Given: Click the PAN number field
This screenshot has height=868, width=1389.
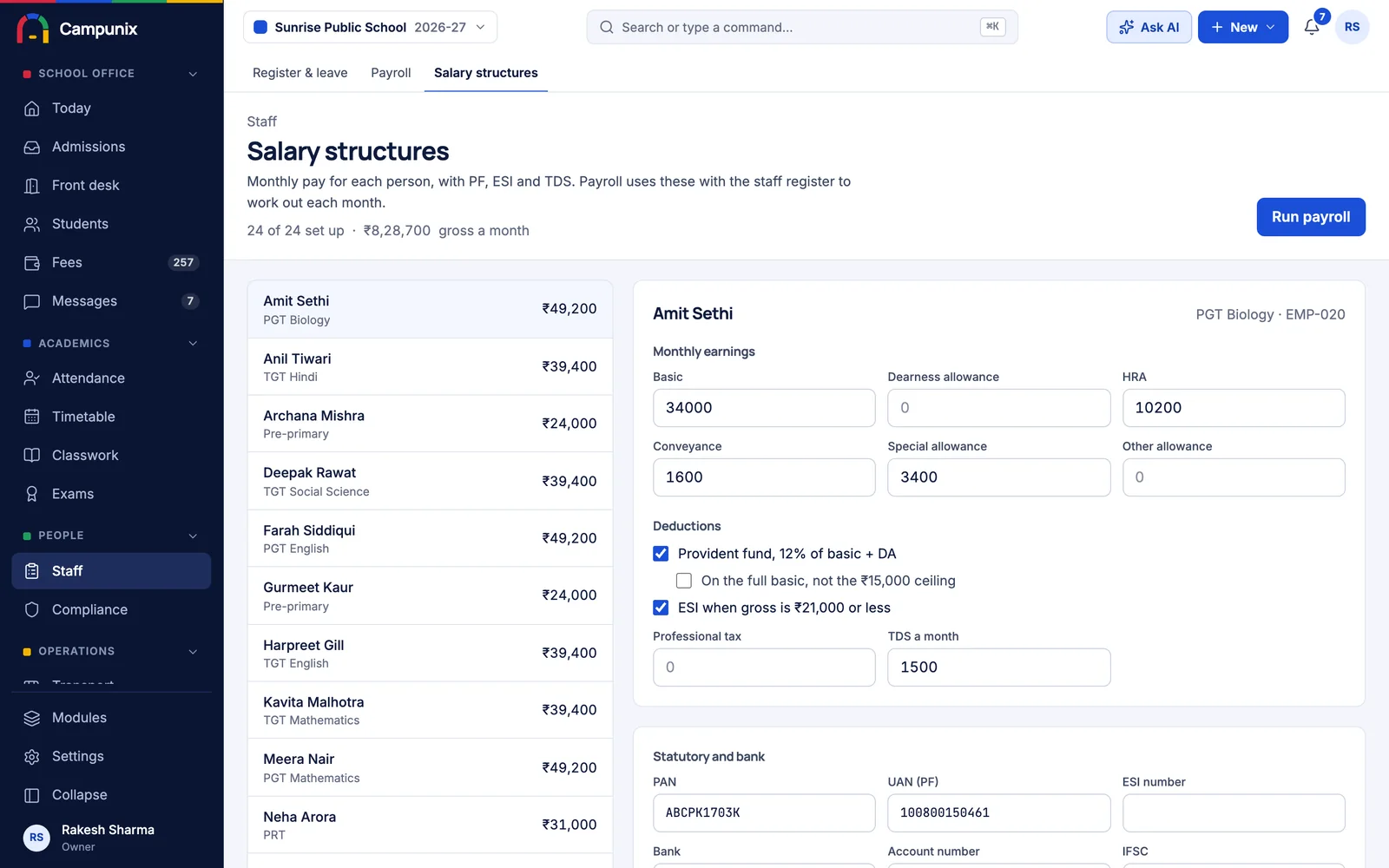Looking at the screenshot, I should tap(764, 813).
